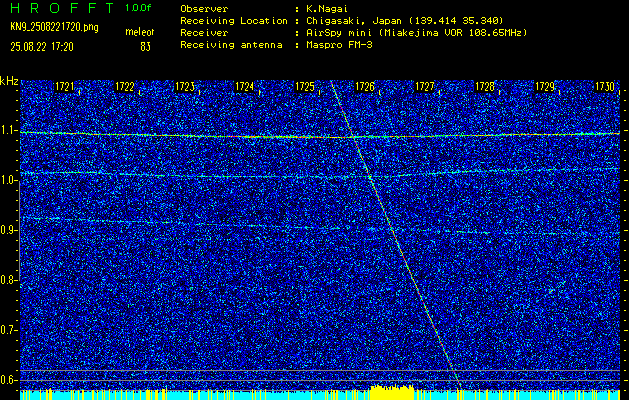Click the time marker 1722
629x400 pixels.
(124, 87)
